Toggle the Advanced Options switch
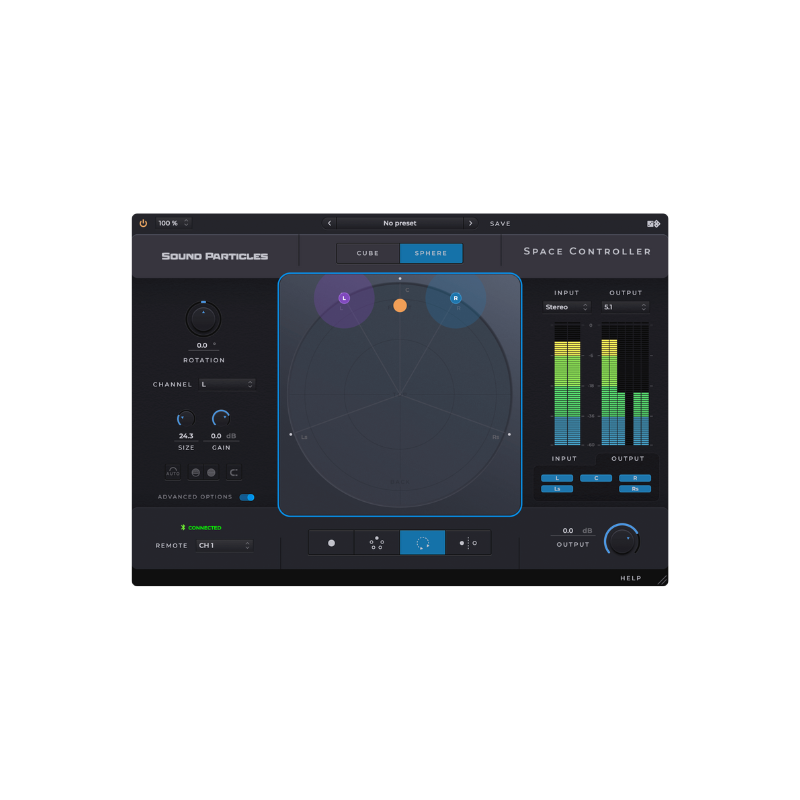Image resolution: width=800 pixels, height=800 pixels. (247, 497)
